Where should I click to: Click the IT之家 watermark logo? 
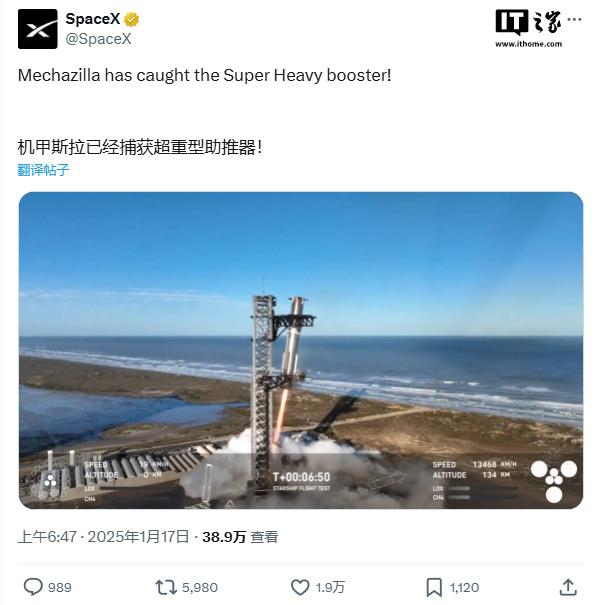(x=528, y=22)
